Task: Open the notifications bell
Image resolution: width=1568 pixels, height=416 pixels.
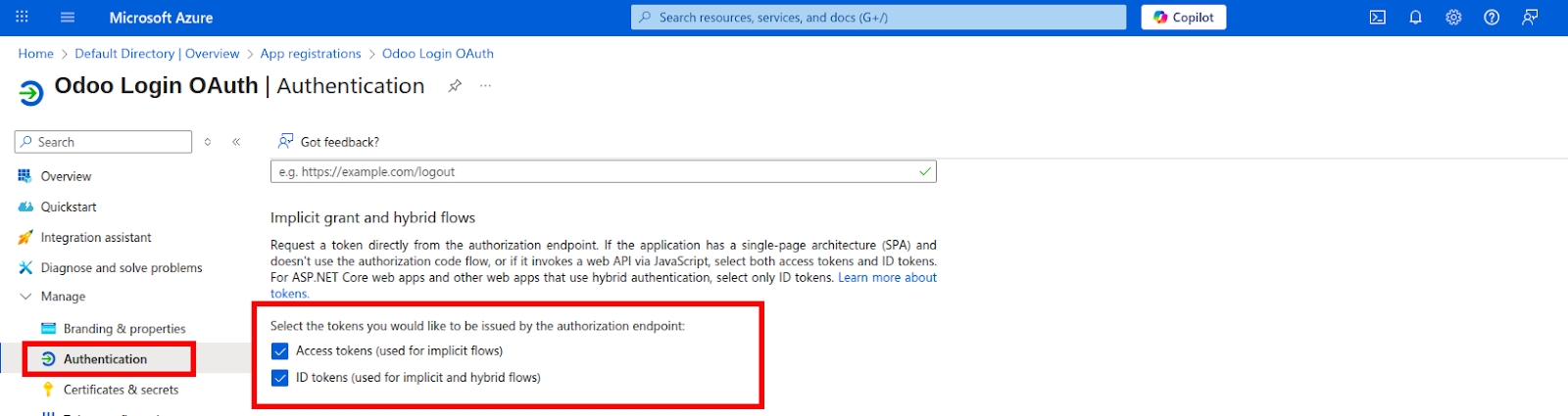Action: (1415, 18)
